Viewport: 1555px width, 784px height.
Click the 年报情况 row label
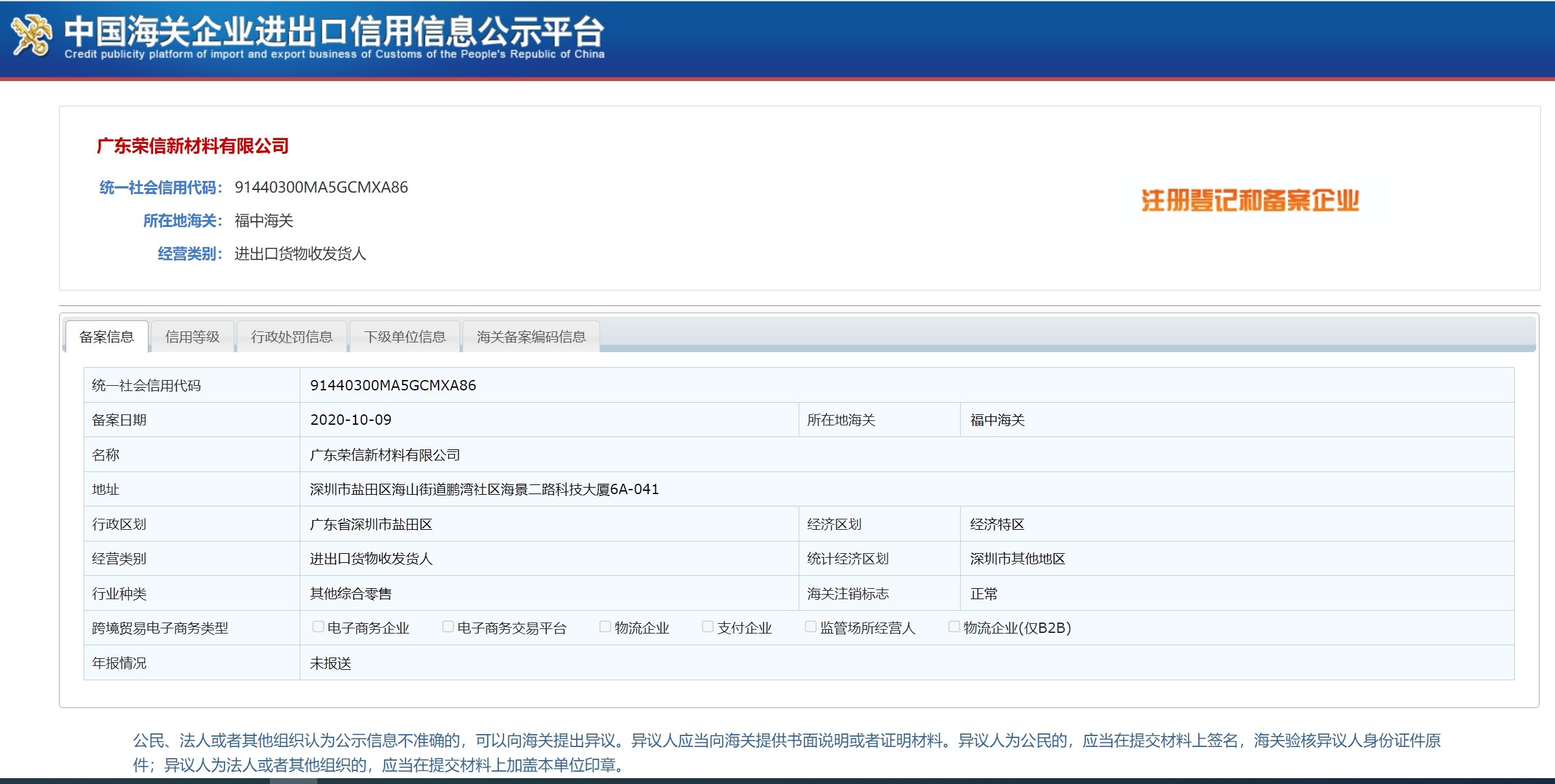pyautogui.click(x=119, y=663)
